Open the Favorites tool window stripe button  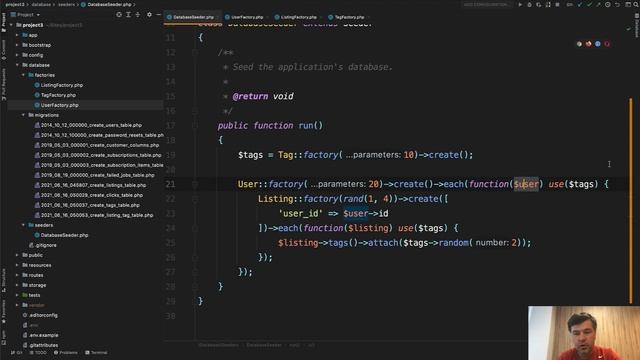(4, 312)
